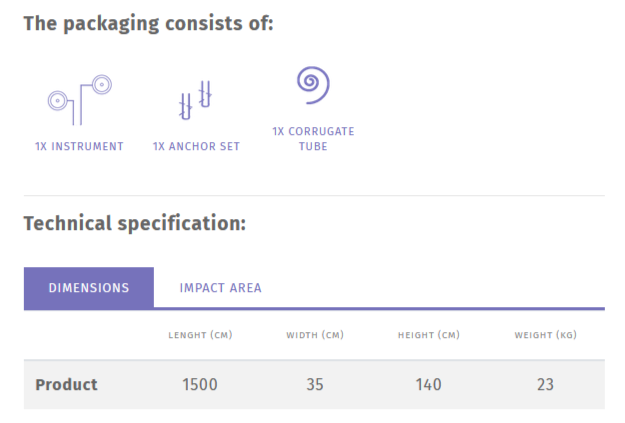This screenshot has width=625, height=423.
Task: Click the 1500 length value
Action: point(200,385)
